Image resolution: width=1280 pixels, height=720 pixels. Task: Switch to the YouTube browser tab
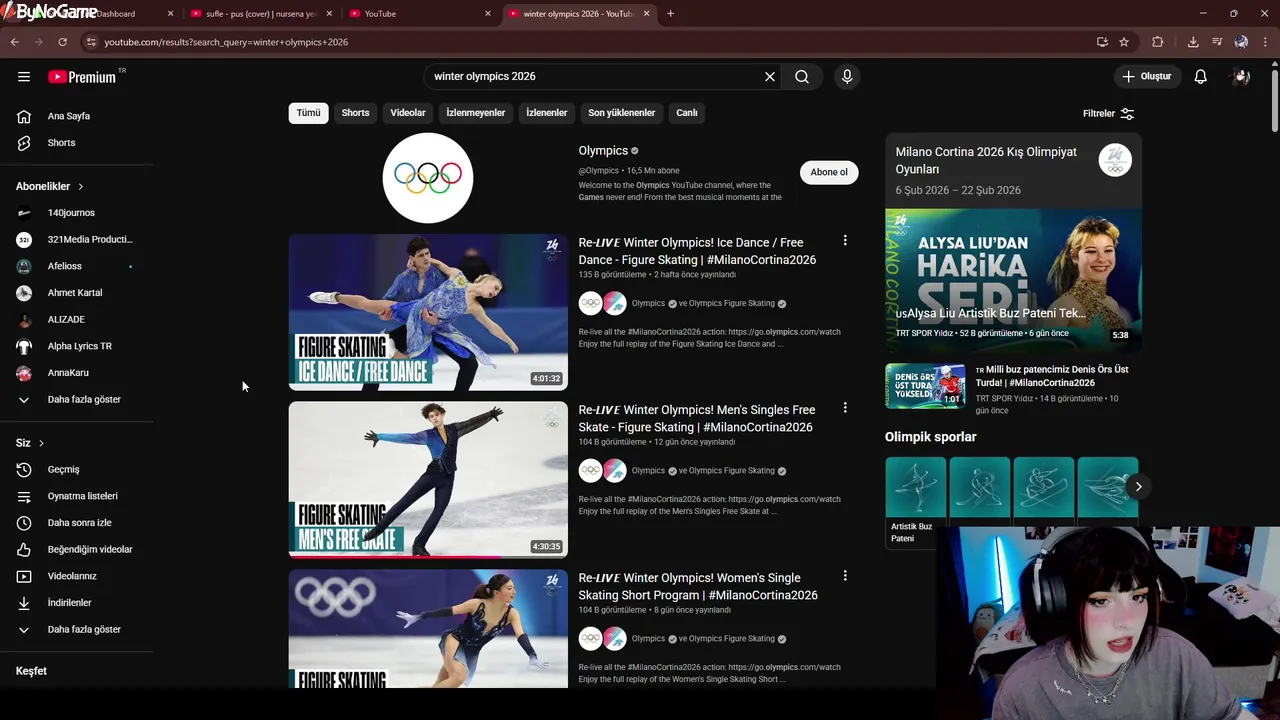coord(420,13)
